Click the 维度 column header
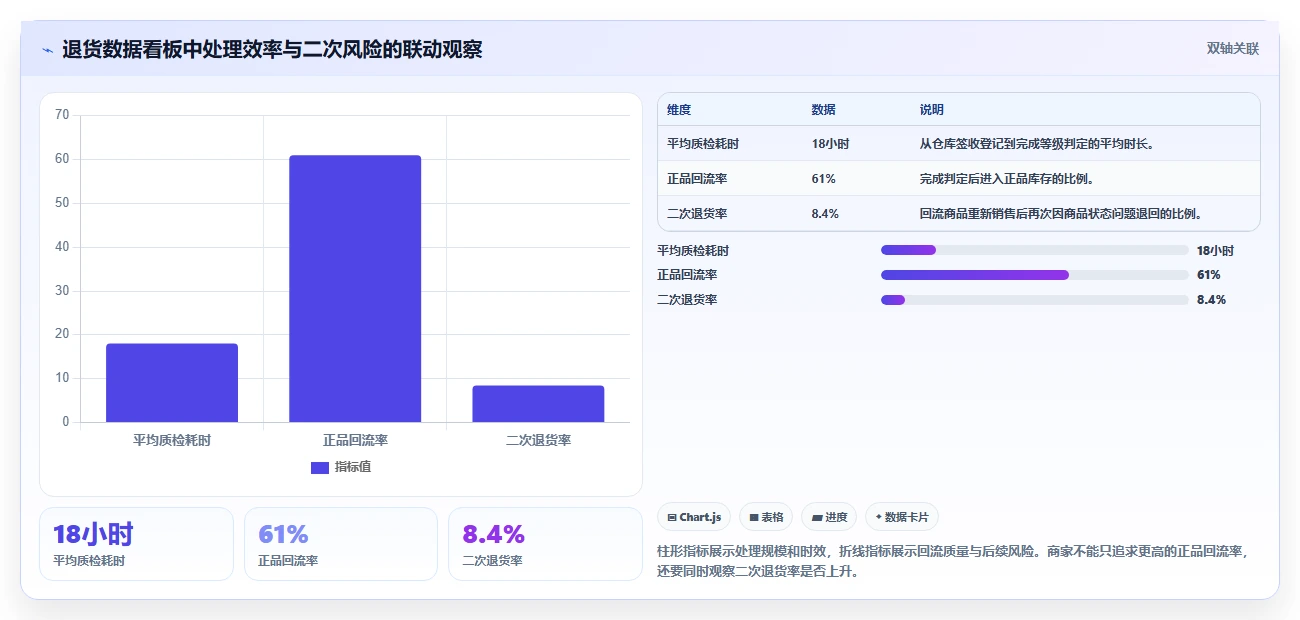 pos(679,110)
